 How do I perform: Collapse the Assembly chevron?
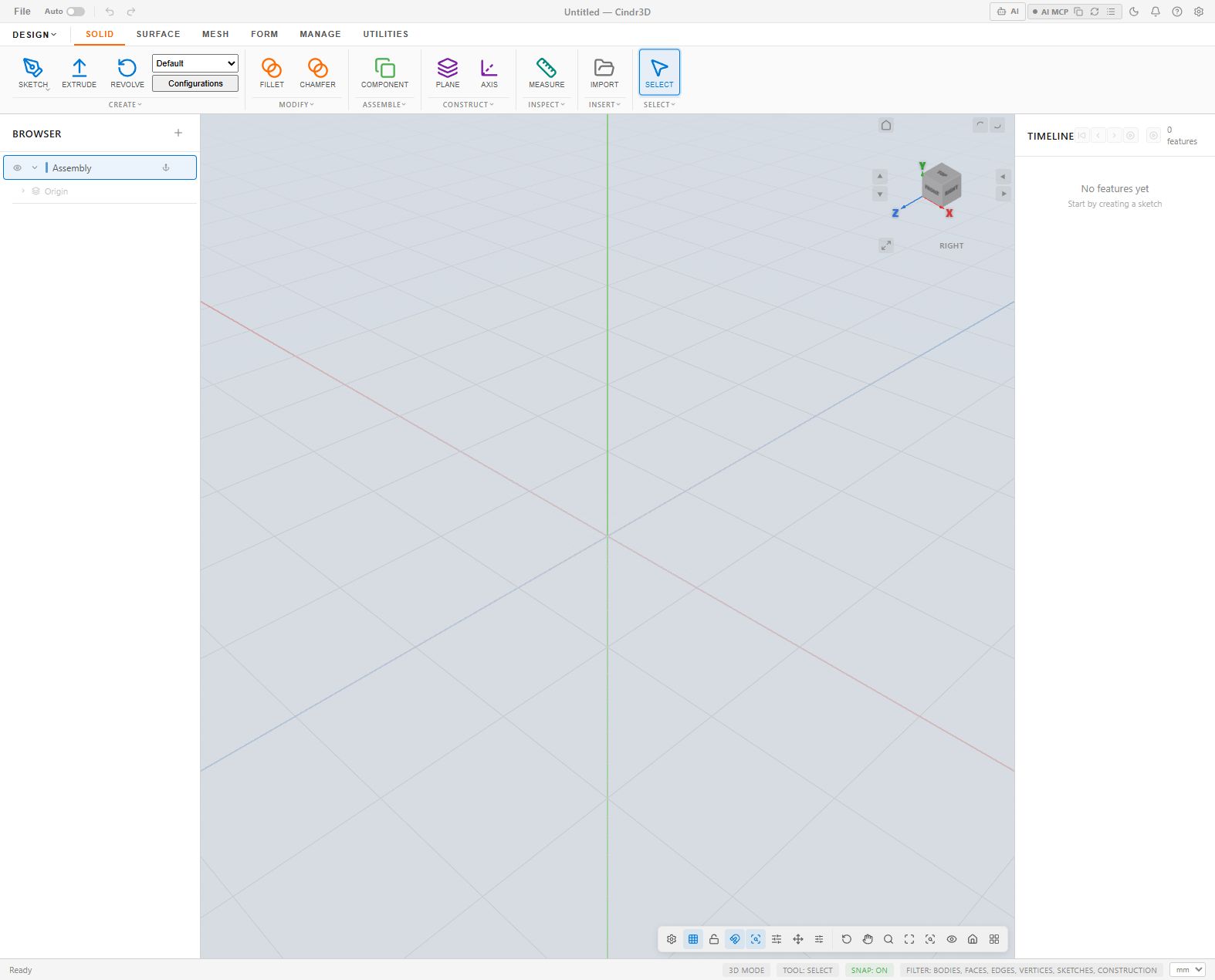click(35, 167)
